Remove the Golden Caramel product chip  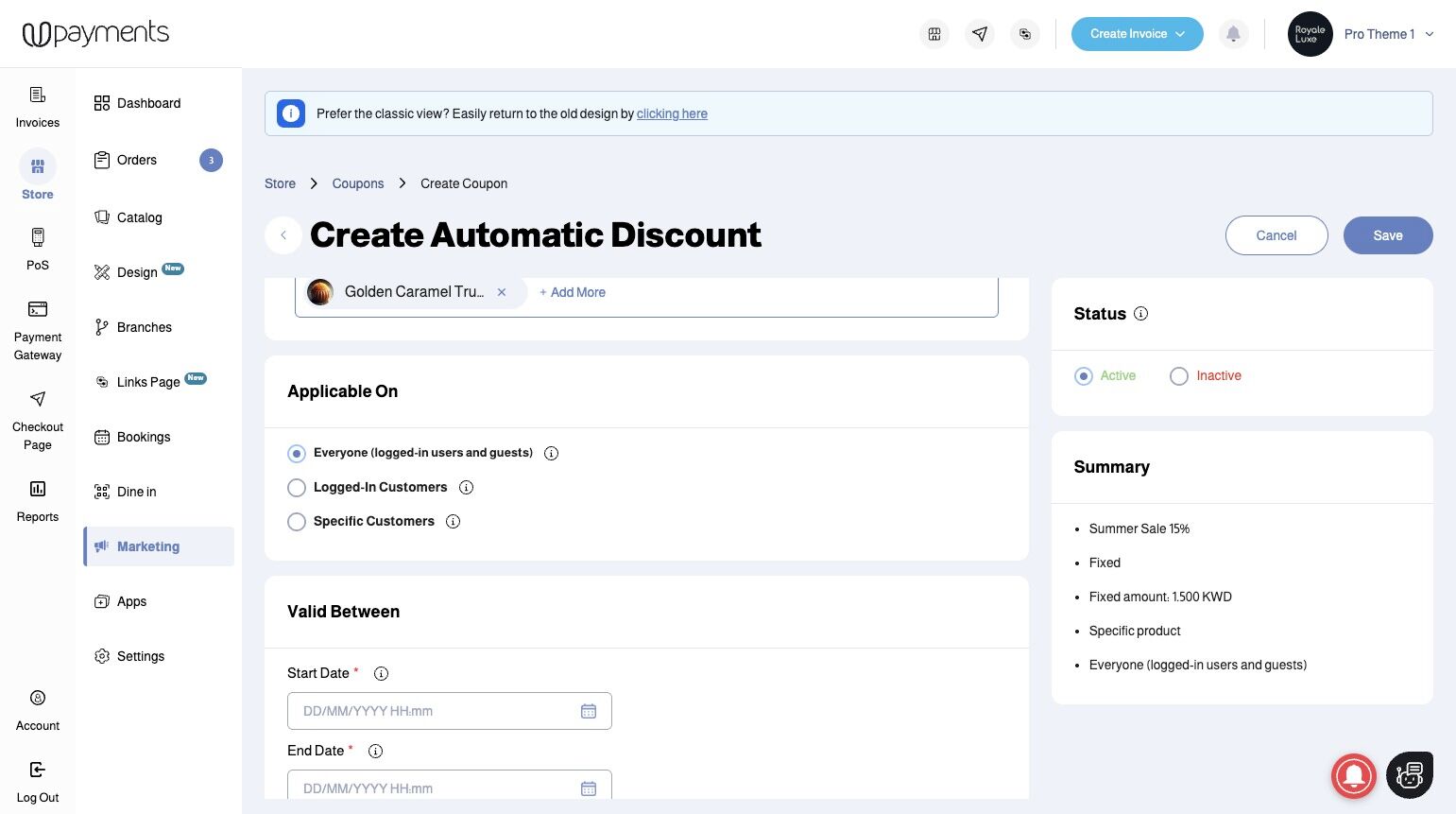[x=502, y=292]
